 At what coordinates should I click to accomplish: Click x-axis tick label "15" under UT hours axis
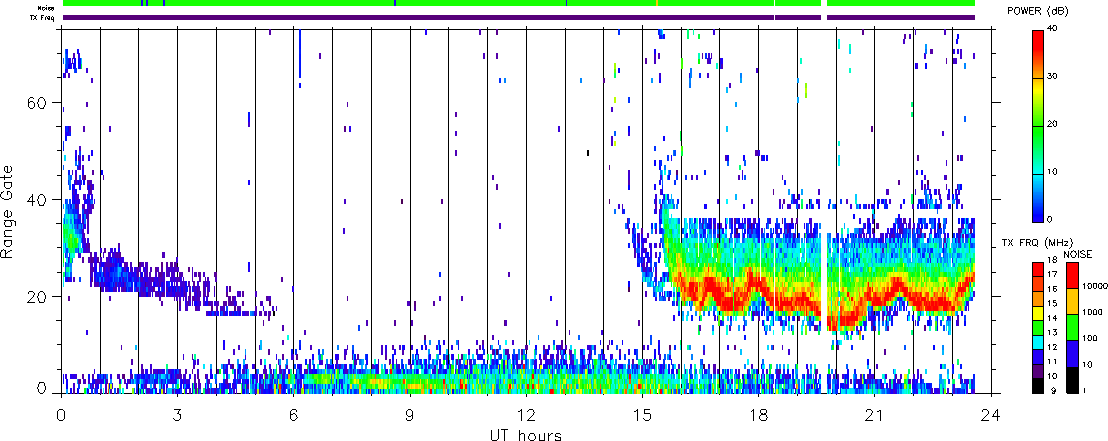click(x=642, y=413)
